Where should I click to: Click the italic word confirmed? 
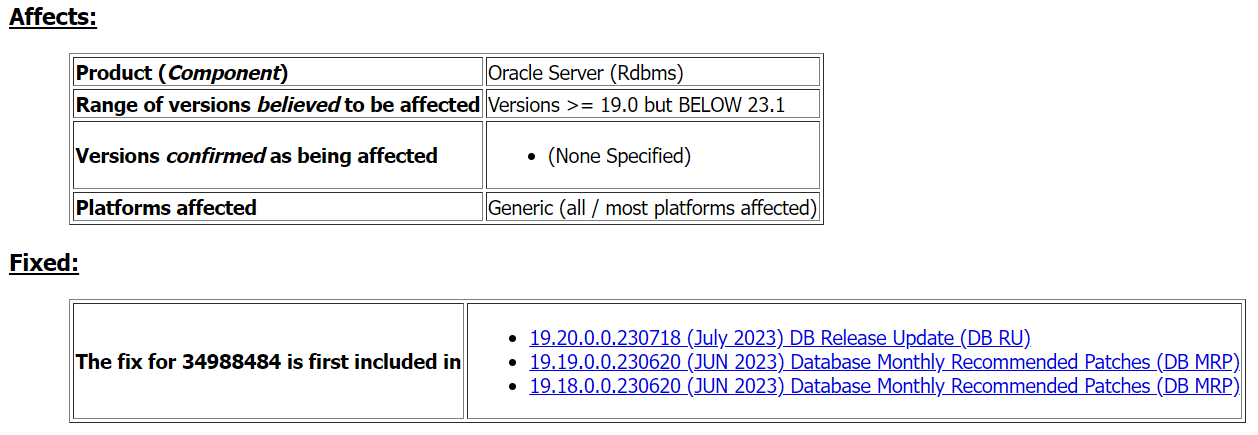coord(215,156)
